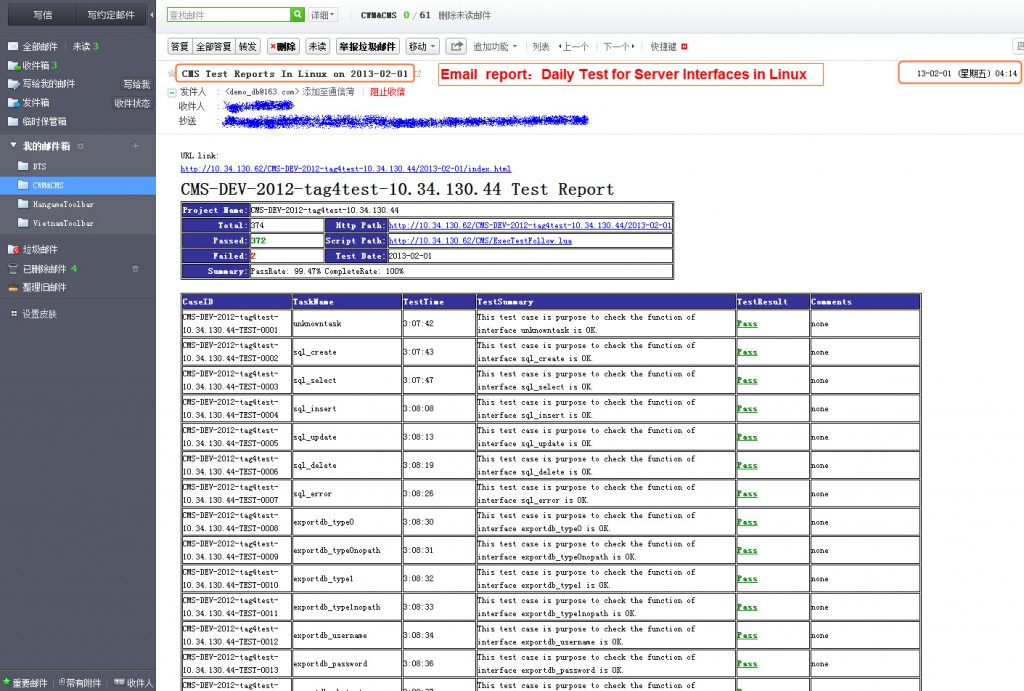Image resolution: width=1024 pixels, height=691 pixels.
Task: Open the 移动 move-to dropdown
Action: click(420, 45)
